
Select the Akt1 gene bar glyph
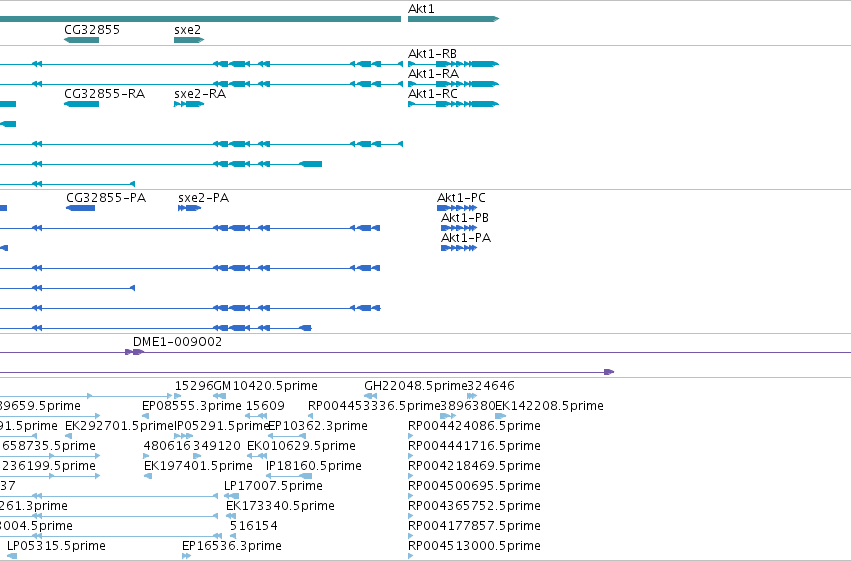[453, 19]
